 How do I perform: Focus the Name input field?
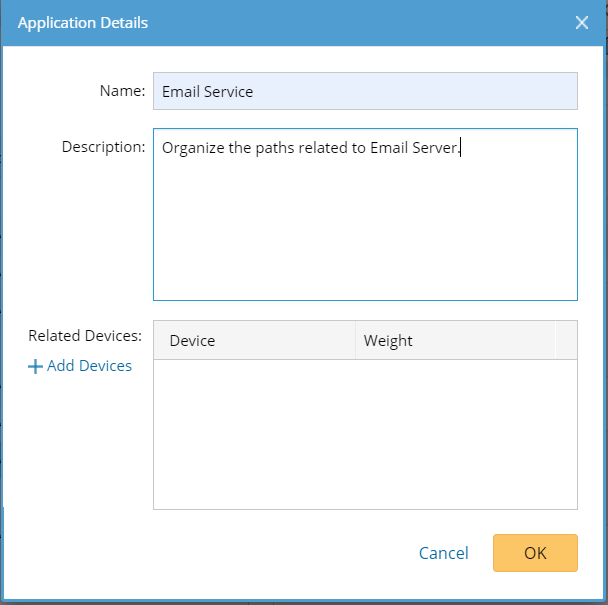[365, 91]
